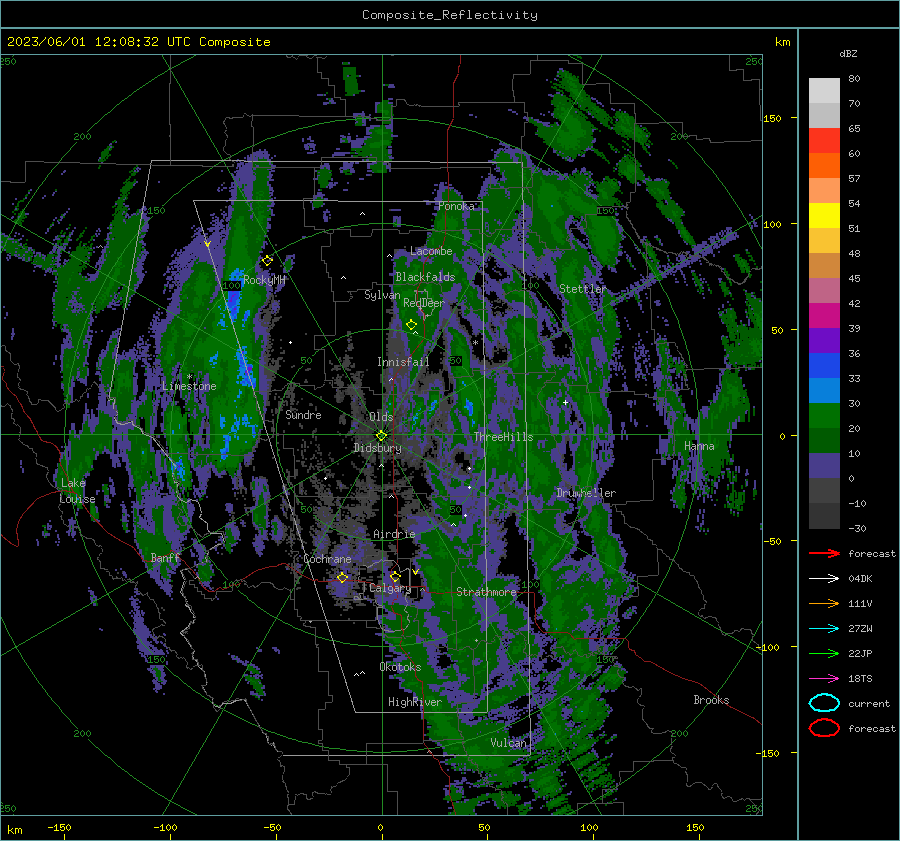Click the Stettler city label
900x841 pixels.
(x=583, y=289)
